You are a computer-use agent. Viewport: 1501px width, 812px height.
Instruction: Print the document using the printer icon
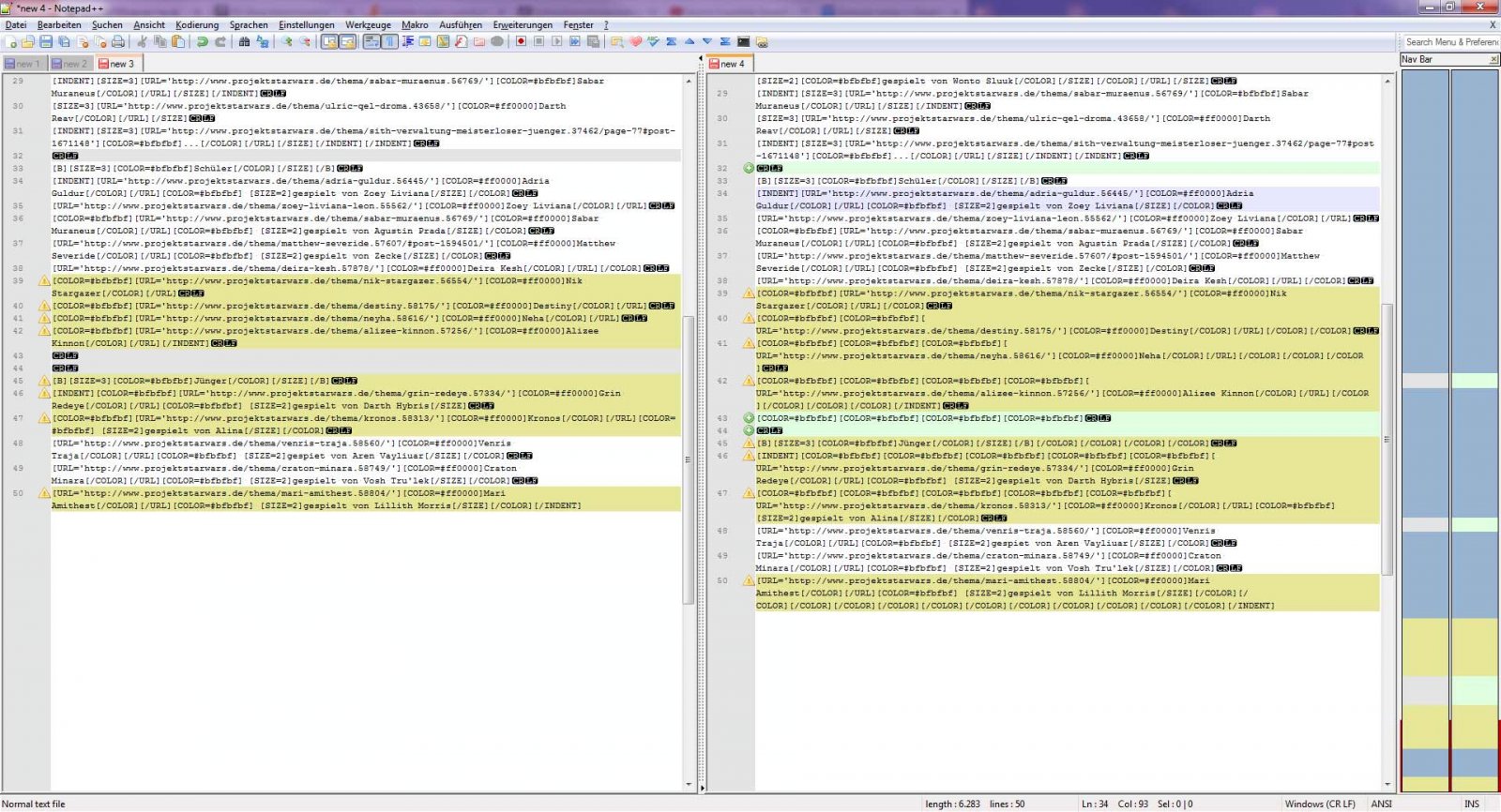118,41
